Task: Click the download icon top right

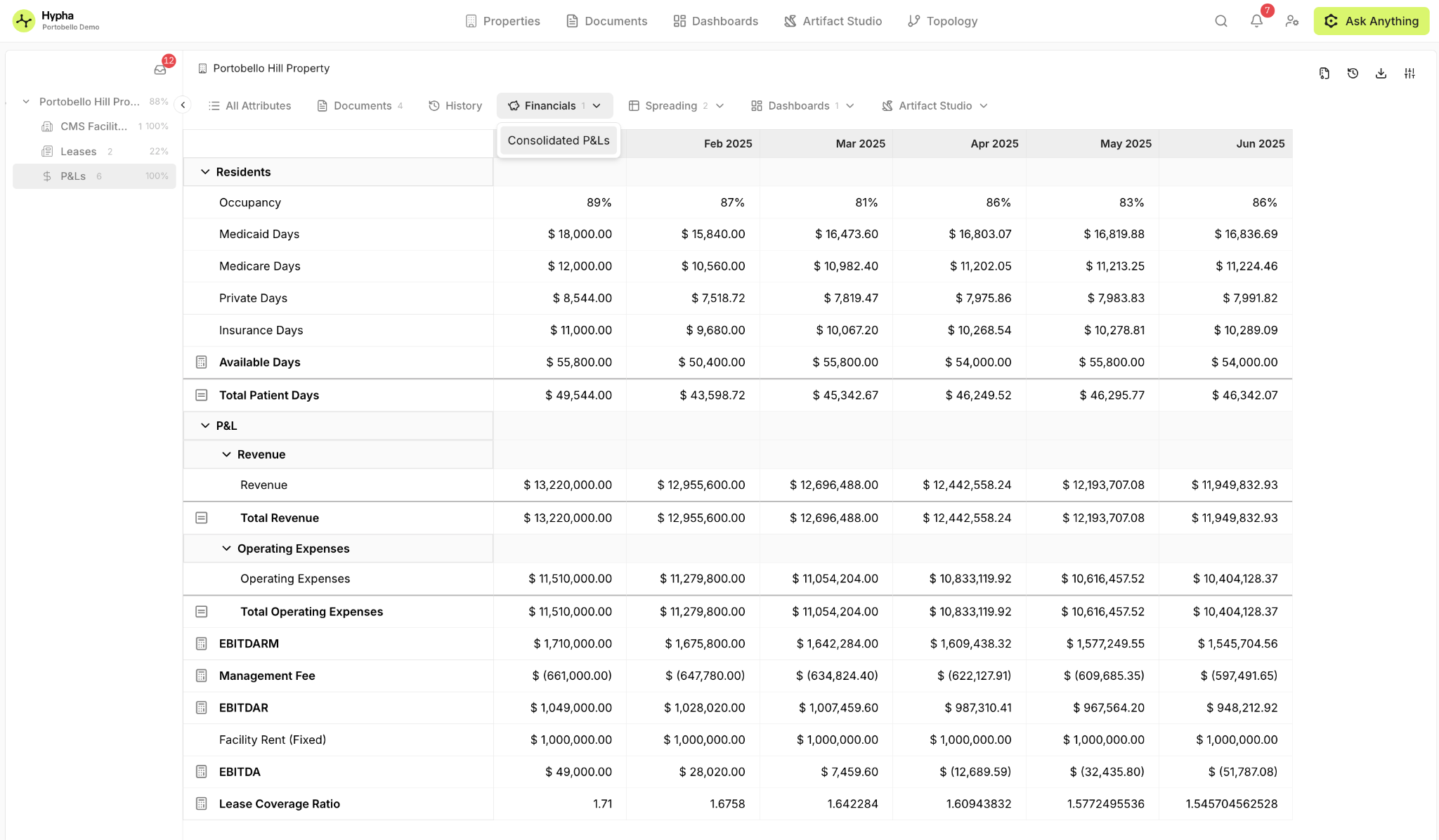Action: click(1381, 73)
